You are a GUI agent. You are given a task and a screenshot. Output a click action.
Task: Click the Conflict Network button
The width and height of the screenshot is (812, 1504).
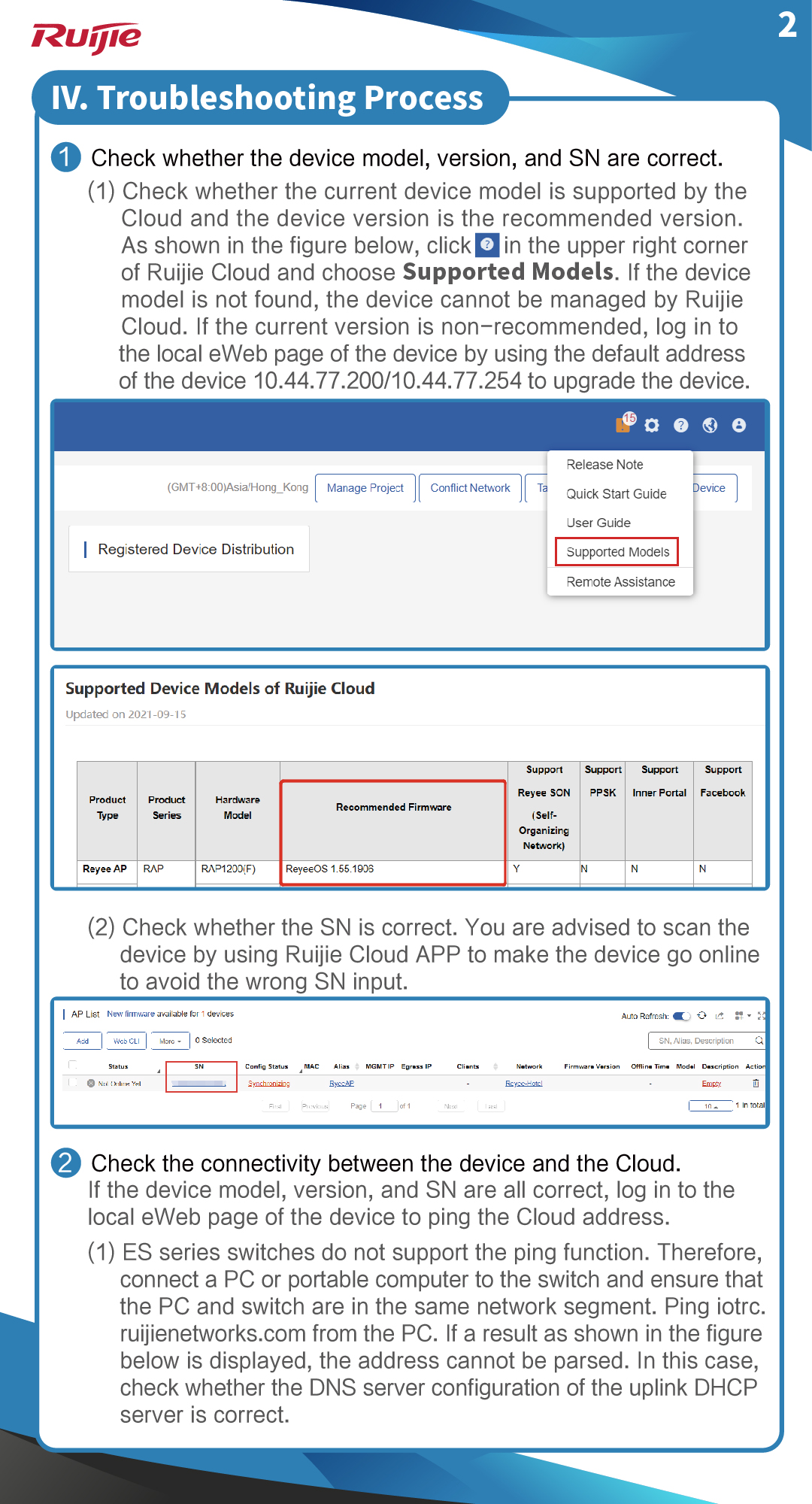pyautogui.click(x=470, y=488)
